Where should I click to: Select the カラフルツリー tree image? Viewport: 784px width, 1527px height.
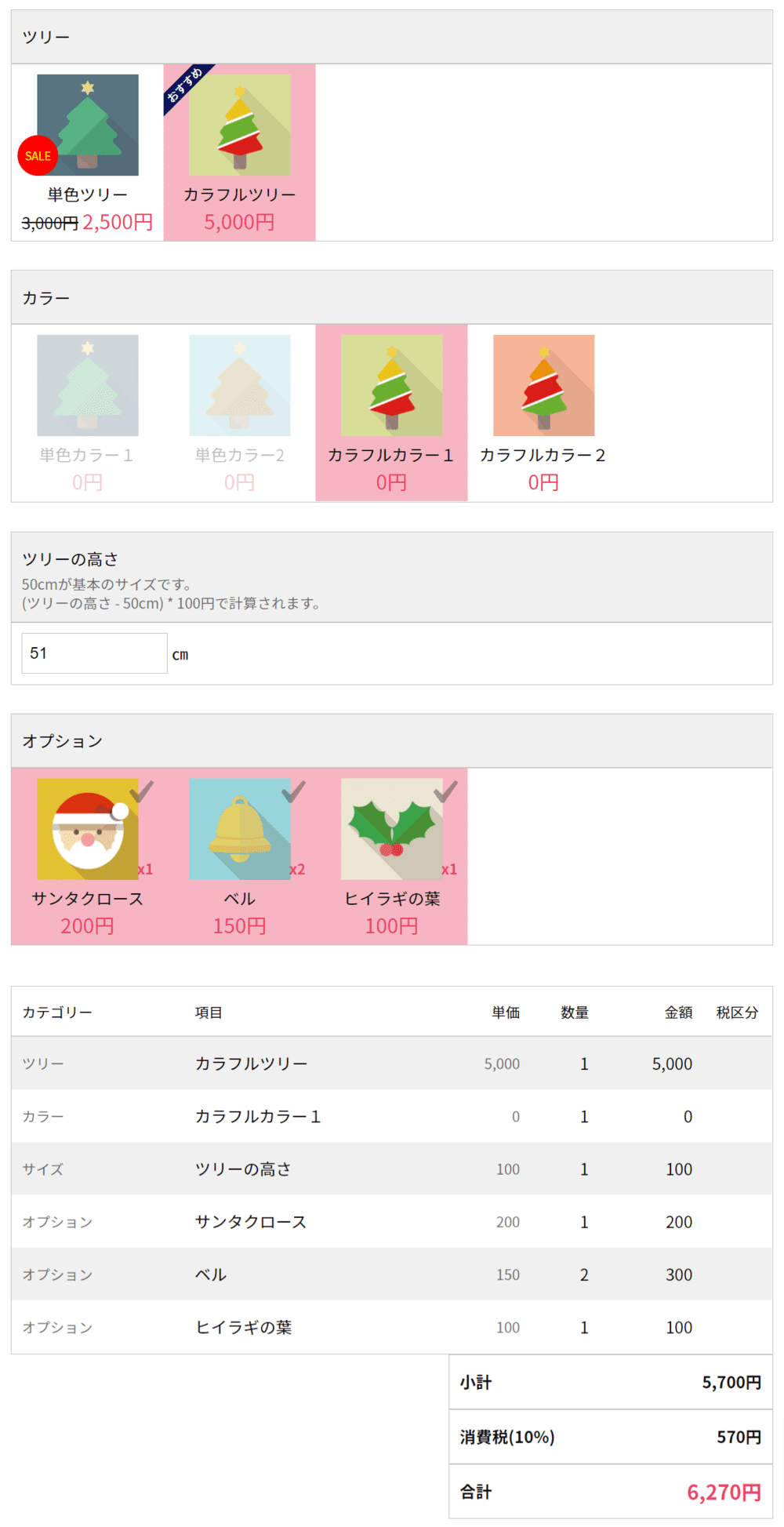240,125
